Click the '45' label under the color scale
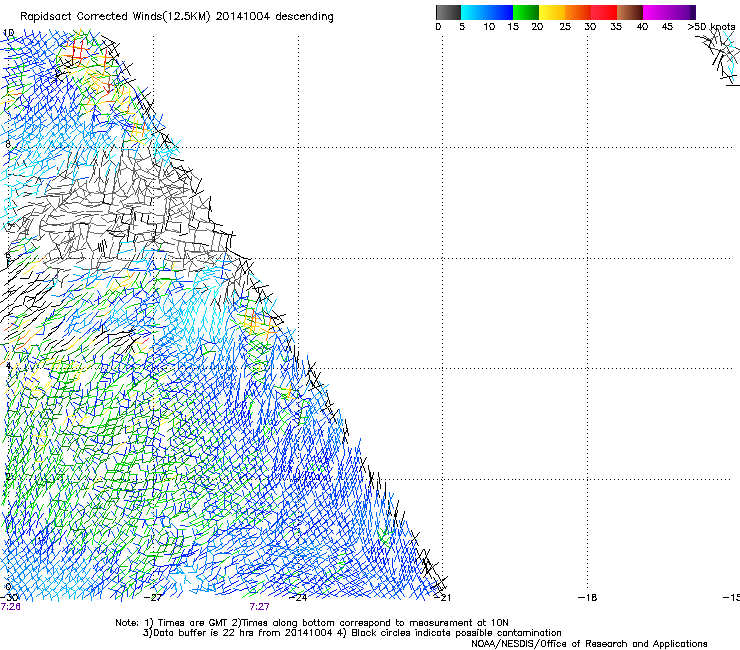The height and width of the screenshot is (650, 740). point(667,27)
